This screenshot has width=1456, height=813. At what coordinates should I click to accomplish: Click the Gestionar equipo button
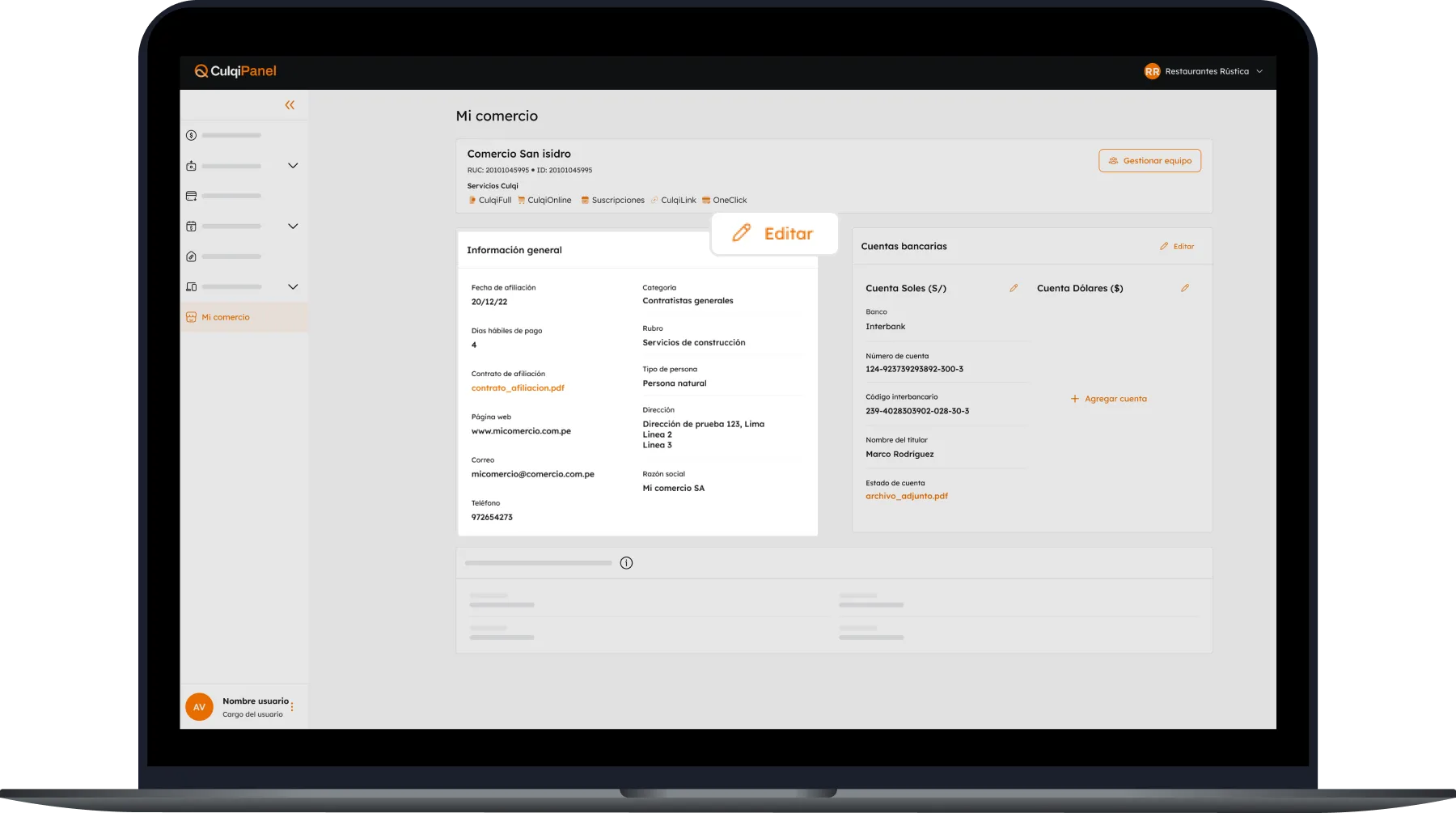pos(1149,161)
